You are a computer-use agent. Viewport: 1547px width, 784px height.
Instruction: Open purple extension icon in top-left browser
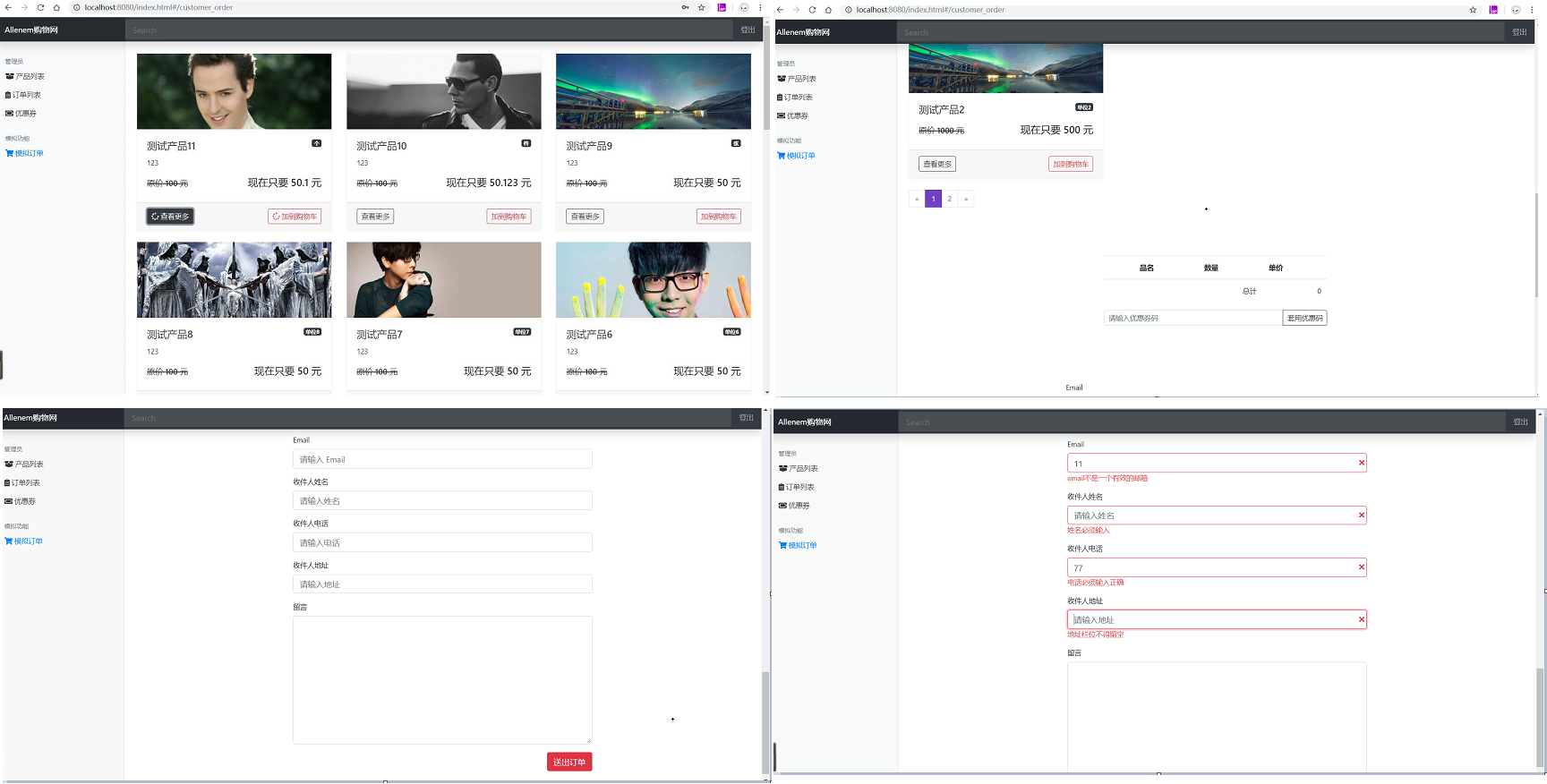click(722, 7)
